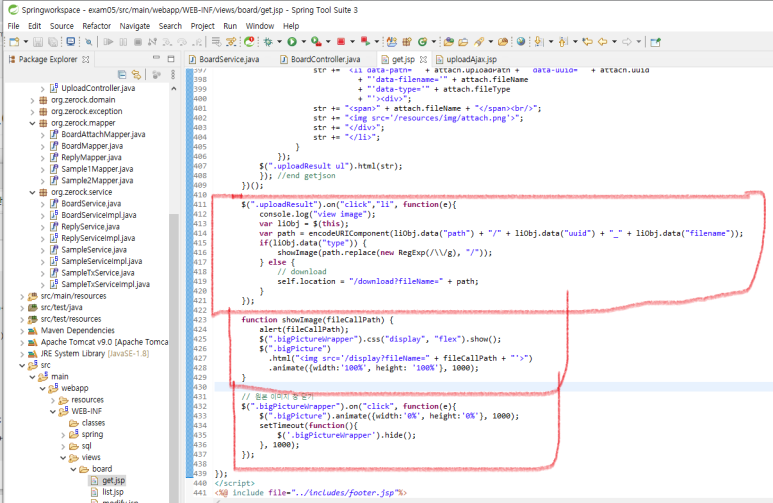Open the Navigate menu
The width and height of the screenshot is (773, 503).
[x=135, y=26]
